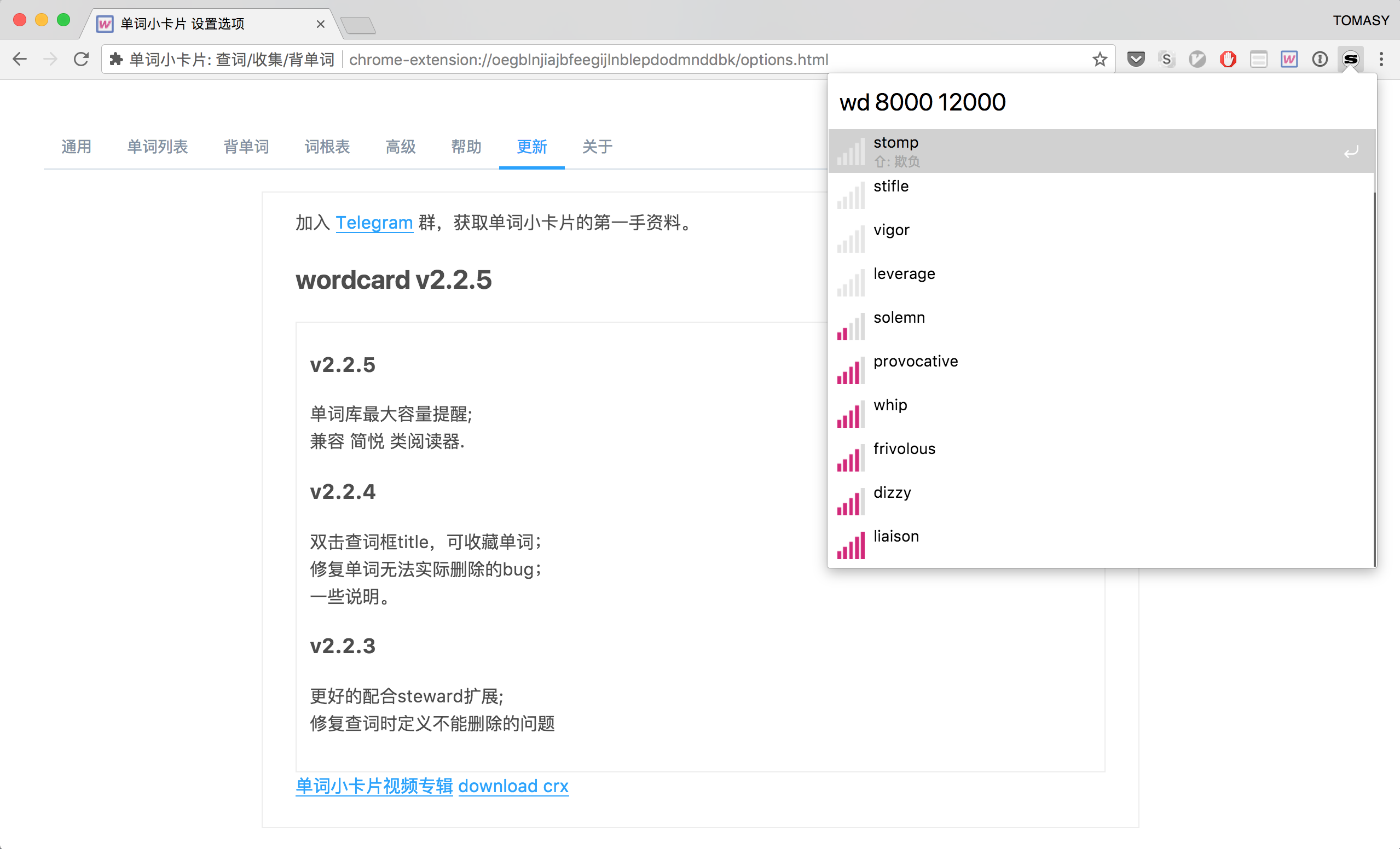The image size is (1400, 849).
Task: Click the 1Password circle icon in toolbar
Action: [1320, 59]
